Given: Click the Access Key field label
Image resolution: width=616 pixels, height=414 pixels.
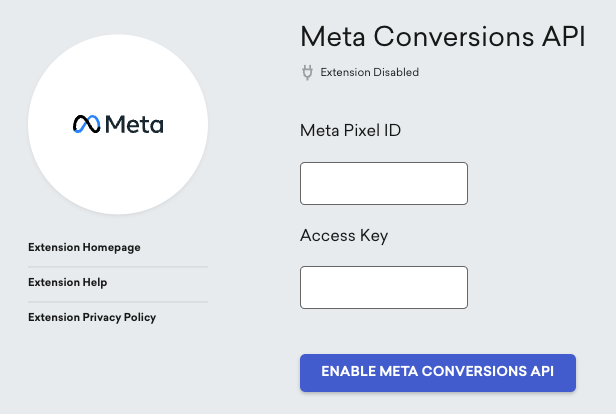Looking at the screenshot, I should 344,235.
